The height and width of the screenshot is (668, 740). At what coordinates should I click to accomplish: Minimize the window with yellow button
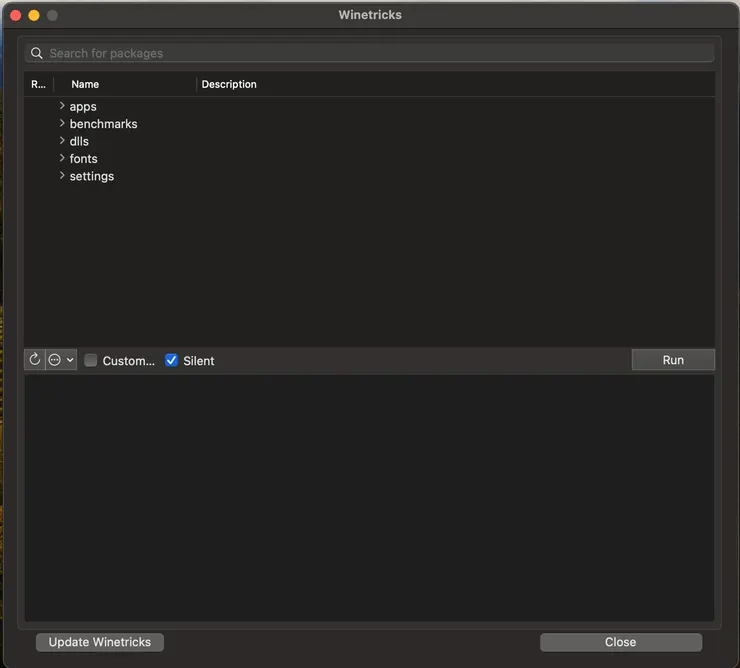pyautogui.click(x=34, y=16)
